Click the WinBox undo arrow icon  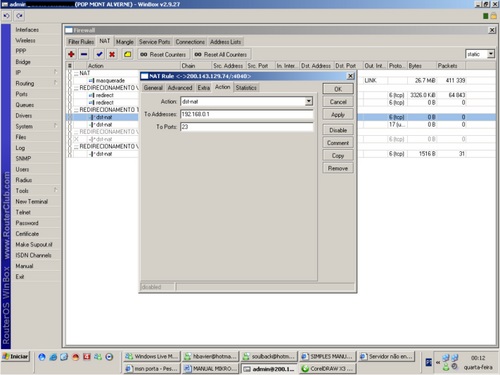[x=7, y=16]
